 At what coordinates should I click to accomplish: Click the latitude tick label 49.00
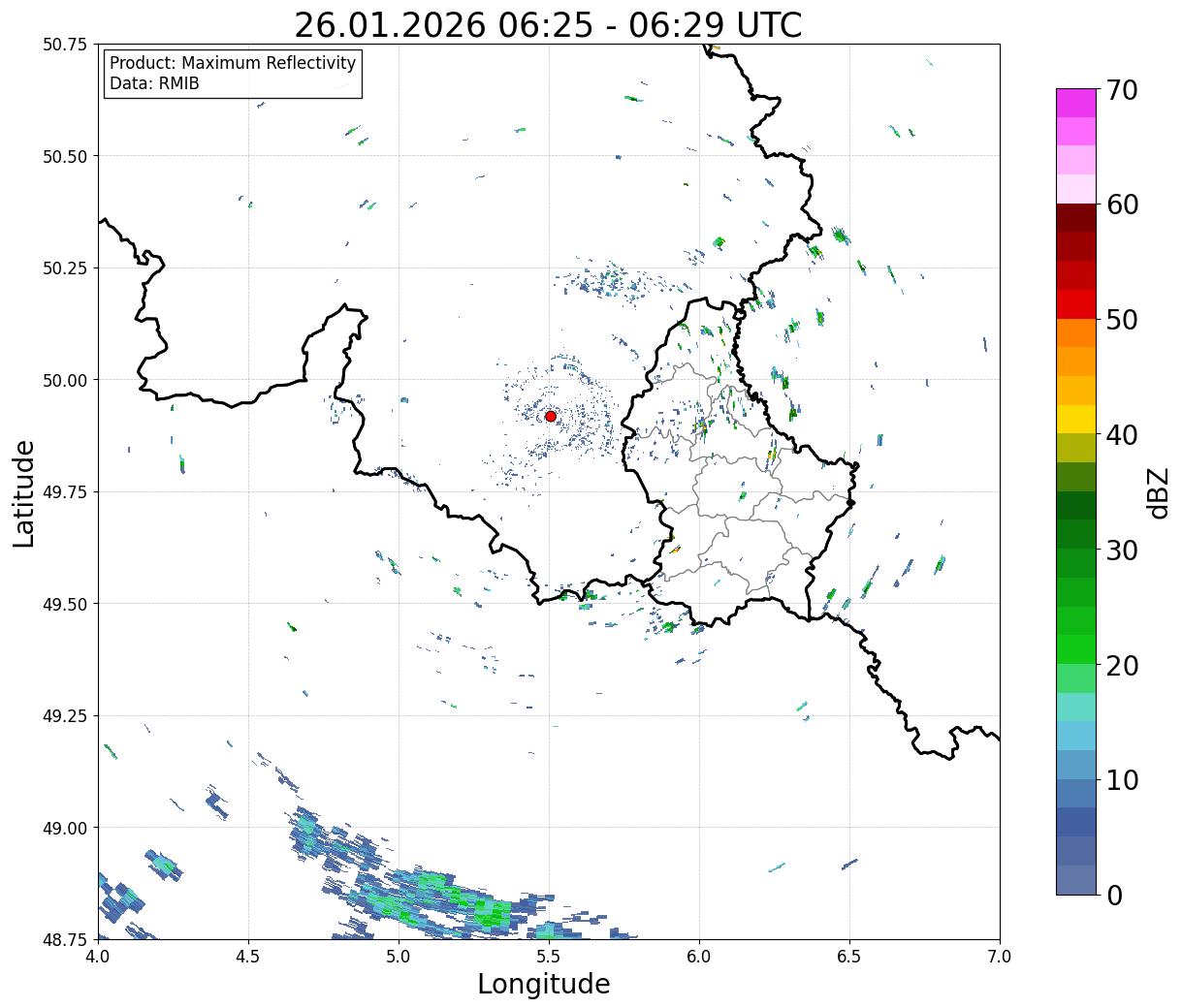[x=65, y=828]
